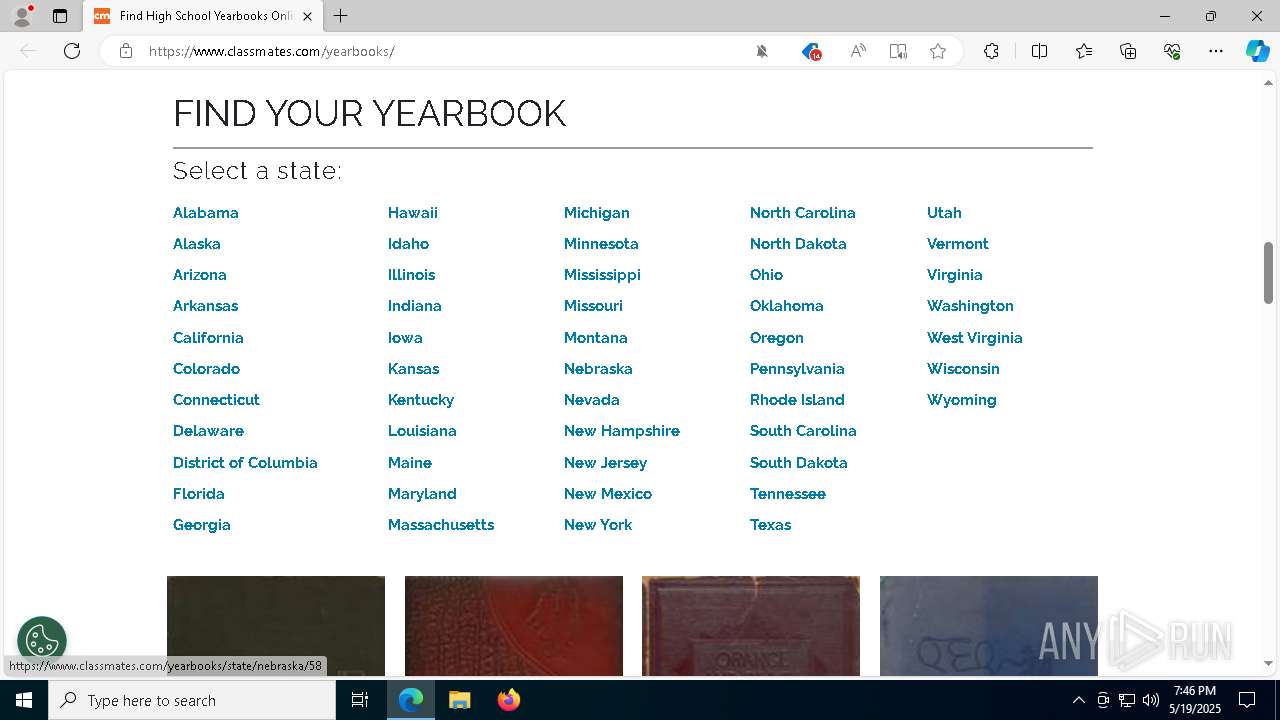This screenshot has height=720, width=1280.
Task: Open the Michigan yearbooks link
Action: (x=597, y=212)
